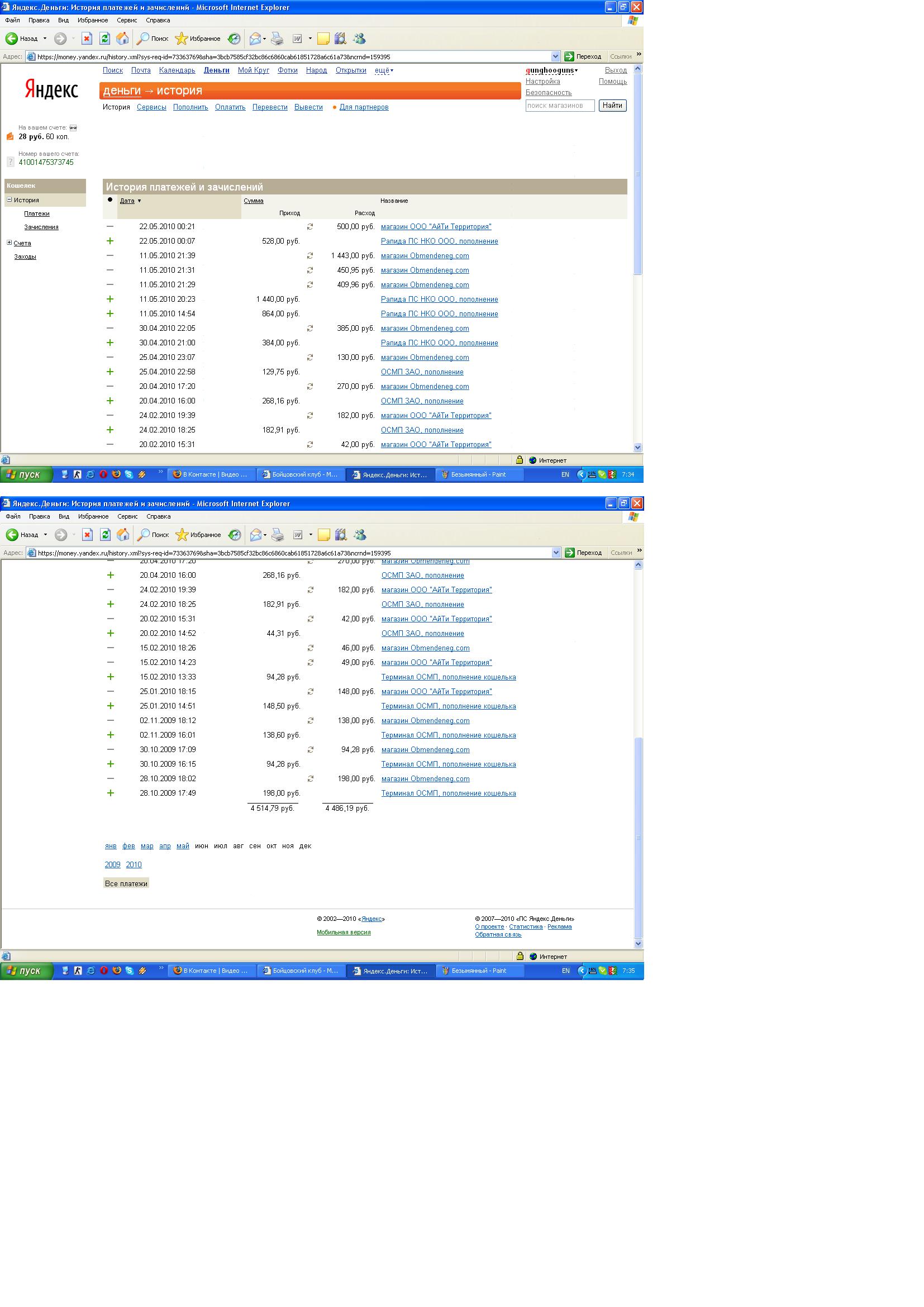The height and width of the screenshot is (1307, 924).
Task: Click the History clock icon in upper toolbar
Action: point(234,39)
